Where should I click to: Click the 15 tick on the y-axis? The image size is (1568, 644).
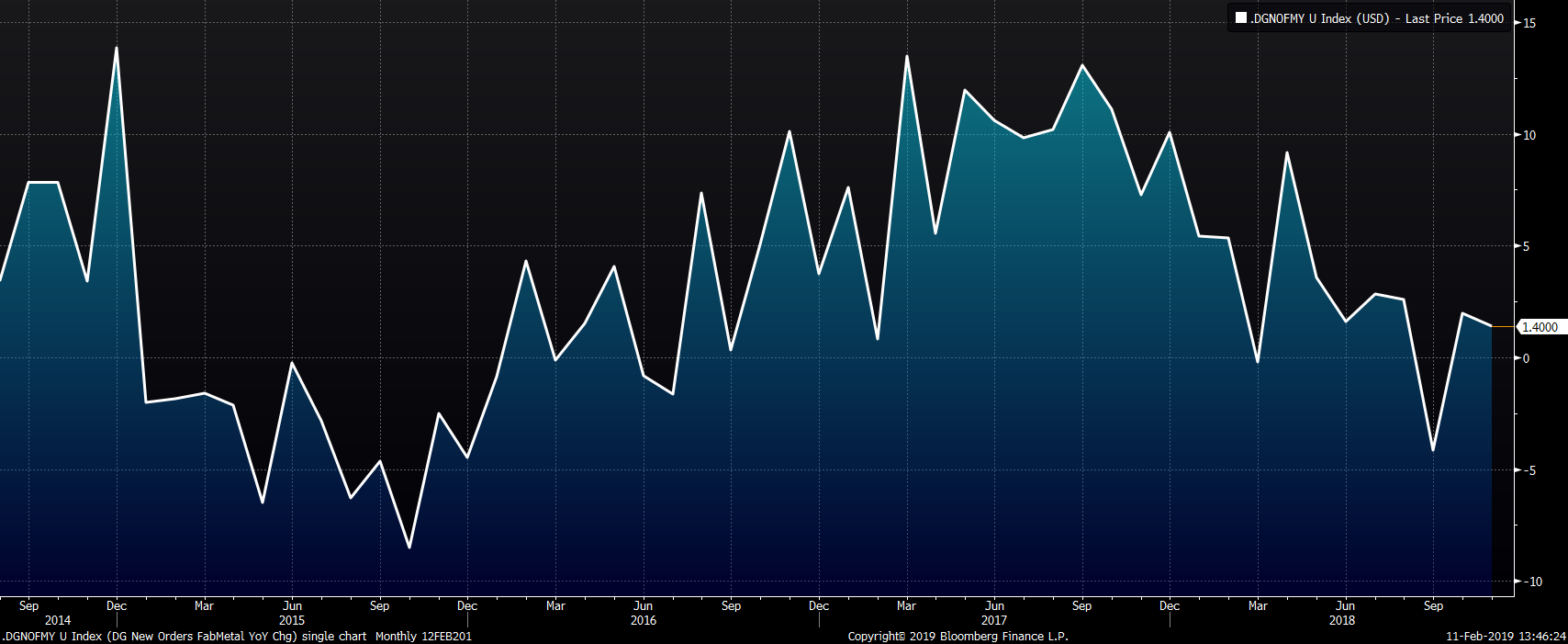(1529, 23)
